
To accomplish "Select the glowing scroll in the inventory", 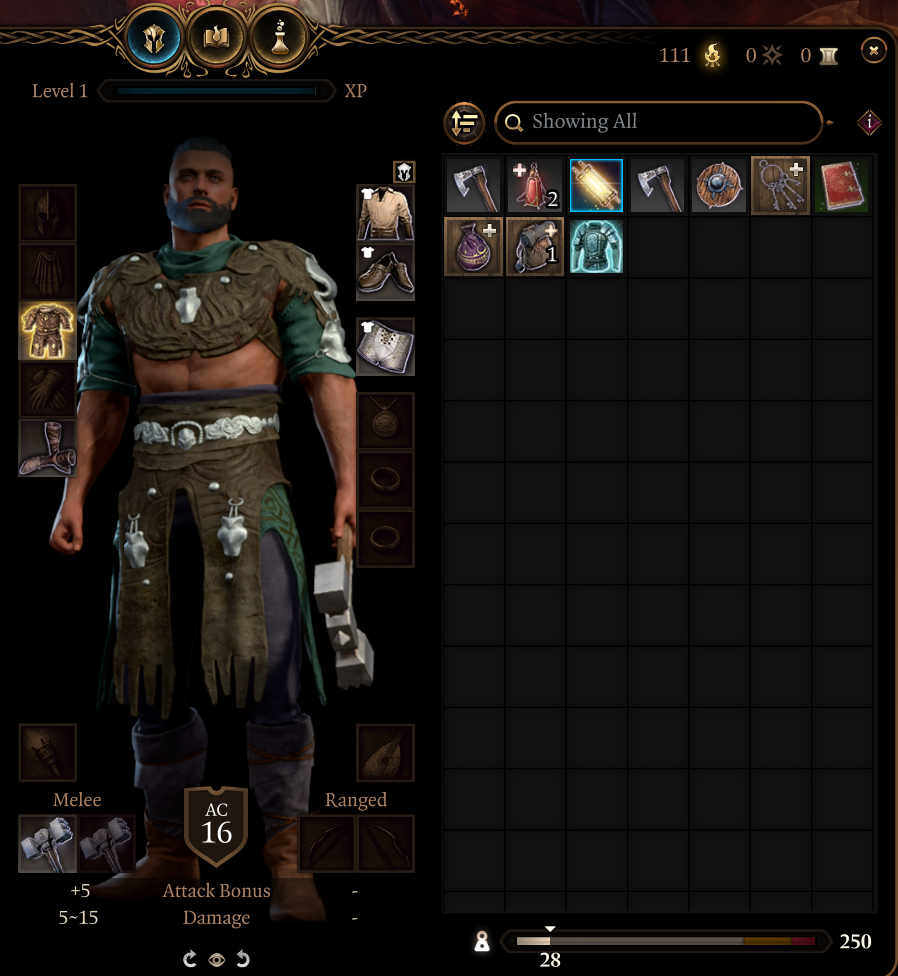I will click(596, 185).
